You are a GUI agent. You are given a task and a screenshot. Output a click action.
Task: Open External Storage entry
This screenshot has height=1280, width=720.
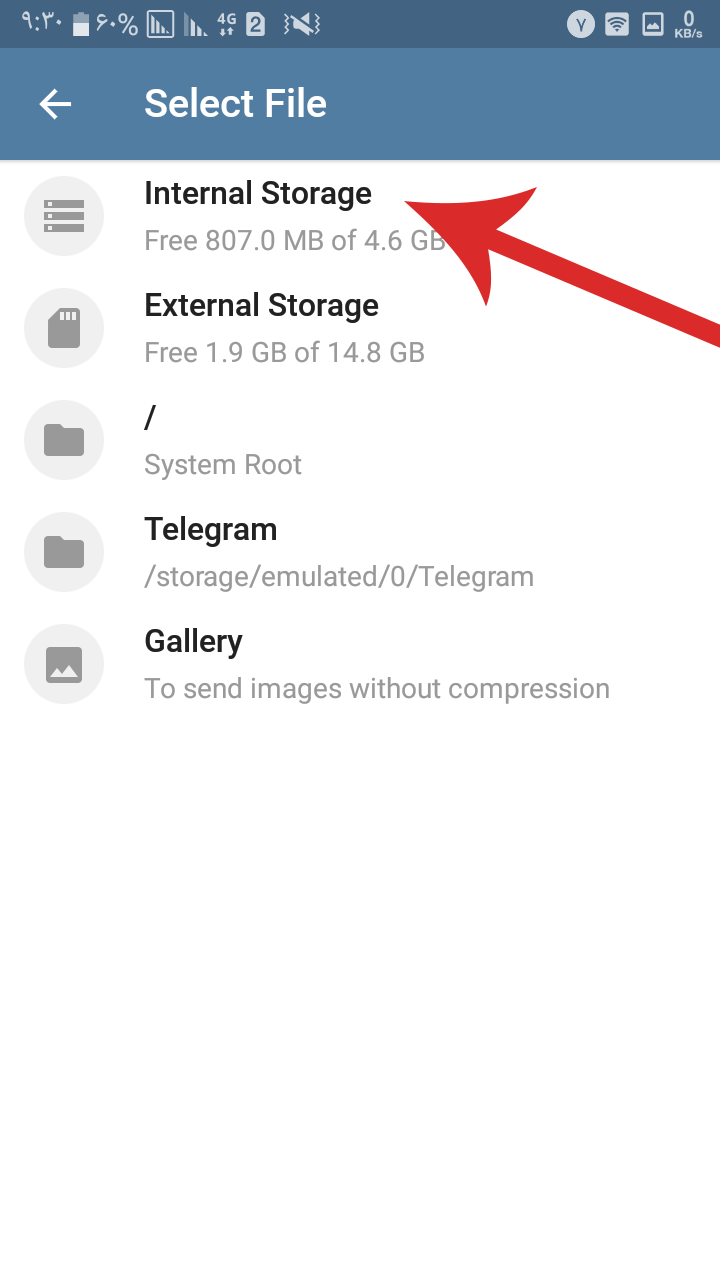[x=360, y=328]
